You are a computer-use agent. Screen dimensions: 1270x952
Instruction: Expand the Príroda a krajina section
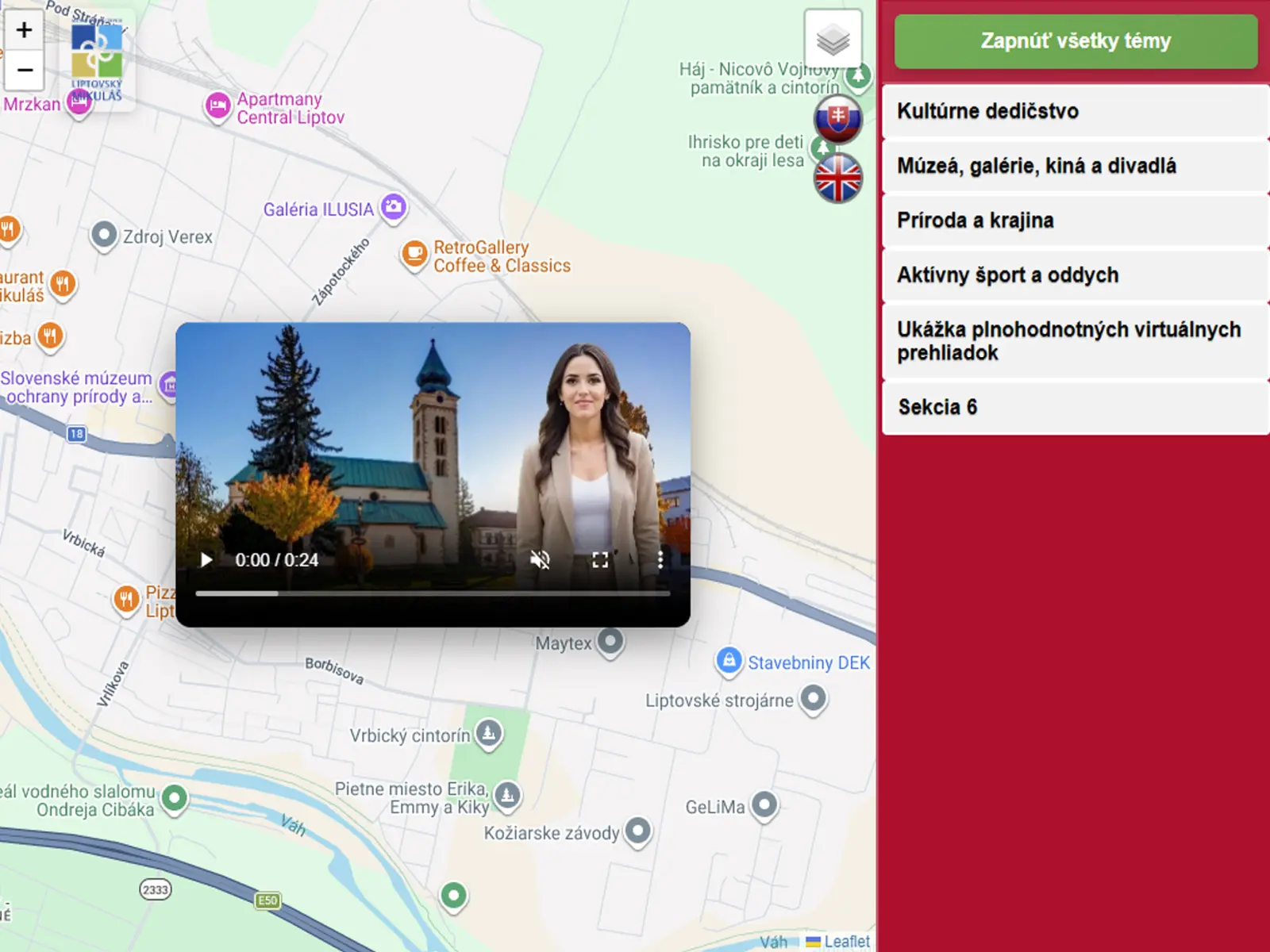tap(1076, 221)
